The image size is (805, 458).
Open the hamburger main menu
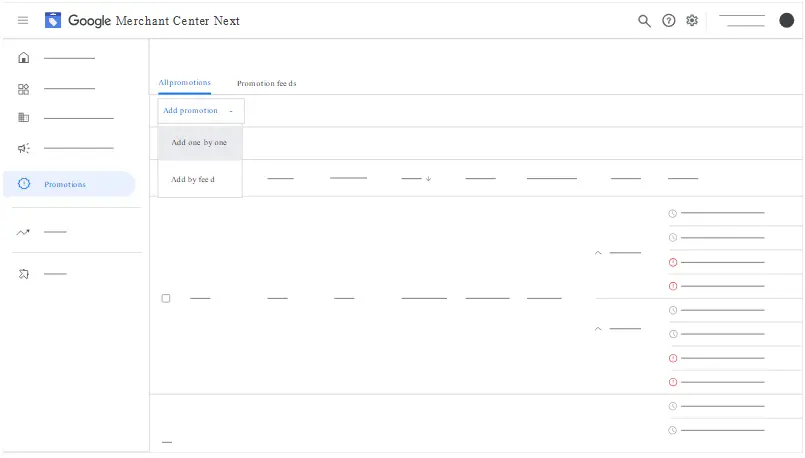coord(23,20)
